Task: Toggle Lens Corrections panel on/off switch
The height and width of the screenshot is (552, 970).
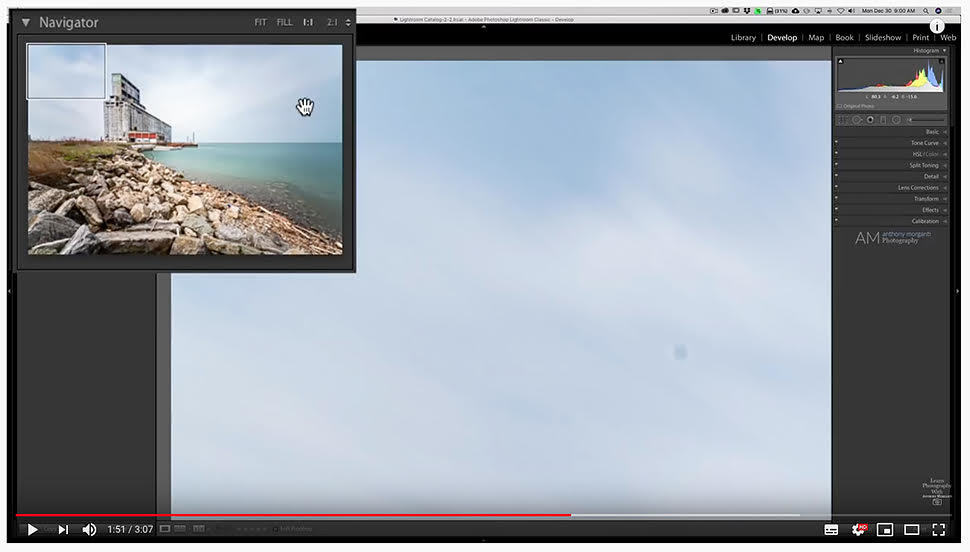Action: pyautogui.click(x=836, y=187)
